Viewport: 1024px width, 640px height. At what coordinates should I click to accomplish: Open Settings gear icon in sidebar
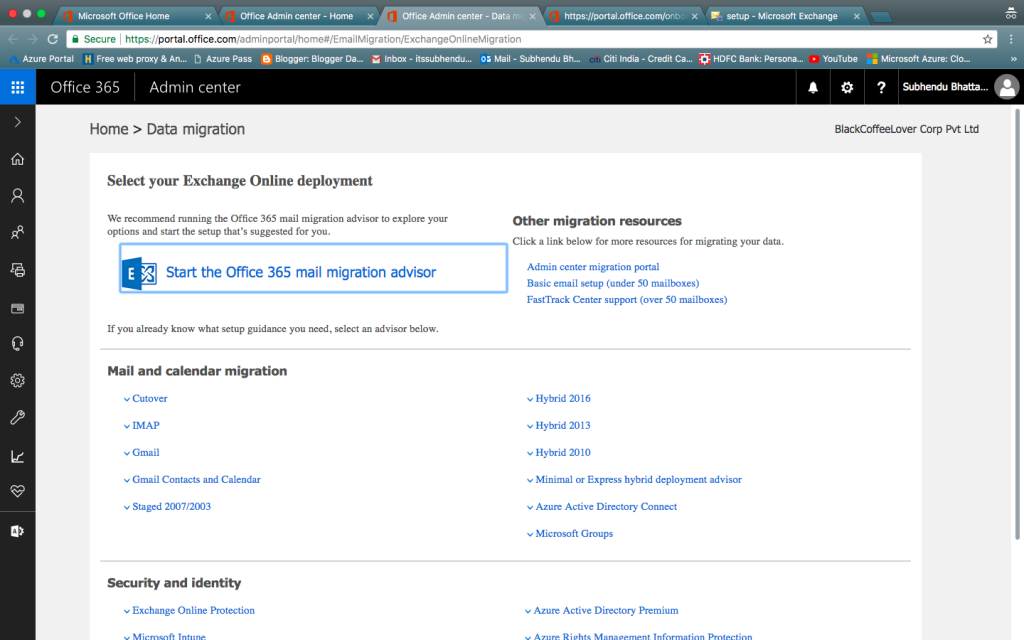point(18,380)
